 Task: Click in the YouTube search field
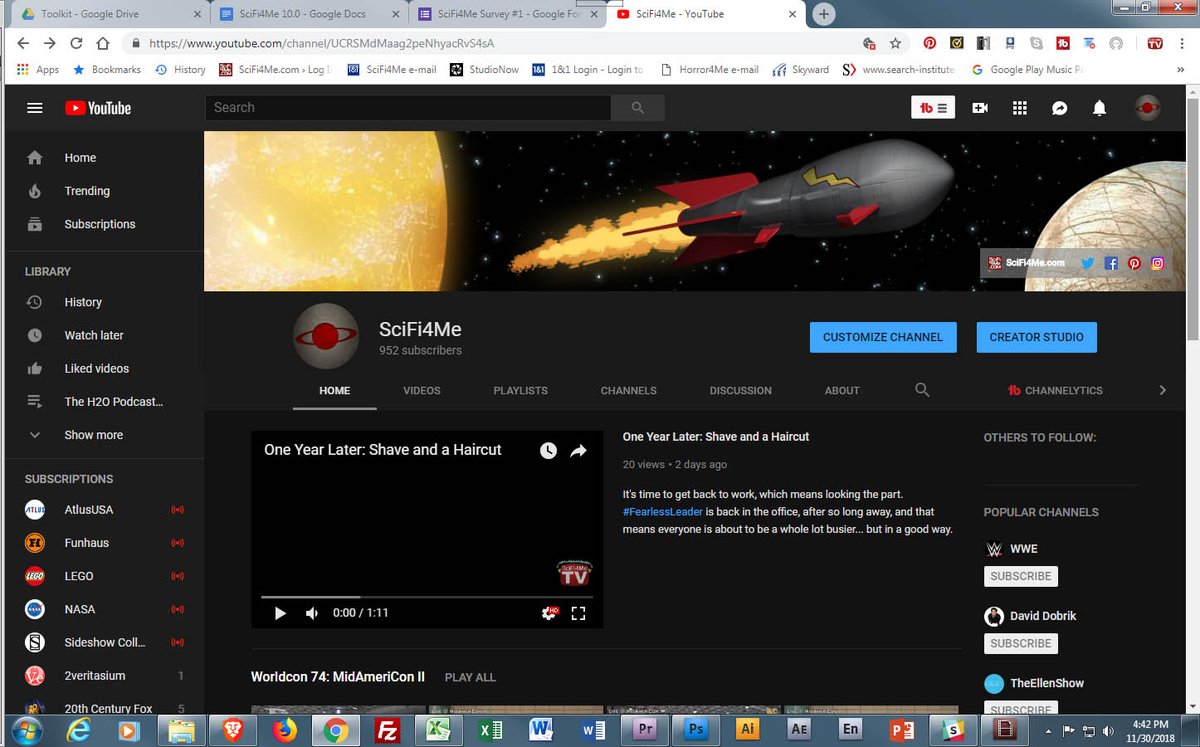click(x=408, y=108)
